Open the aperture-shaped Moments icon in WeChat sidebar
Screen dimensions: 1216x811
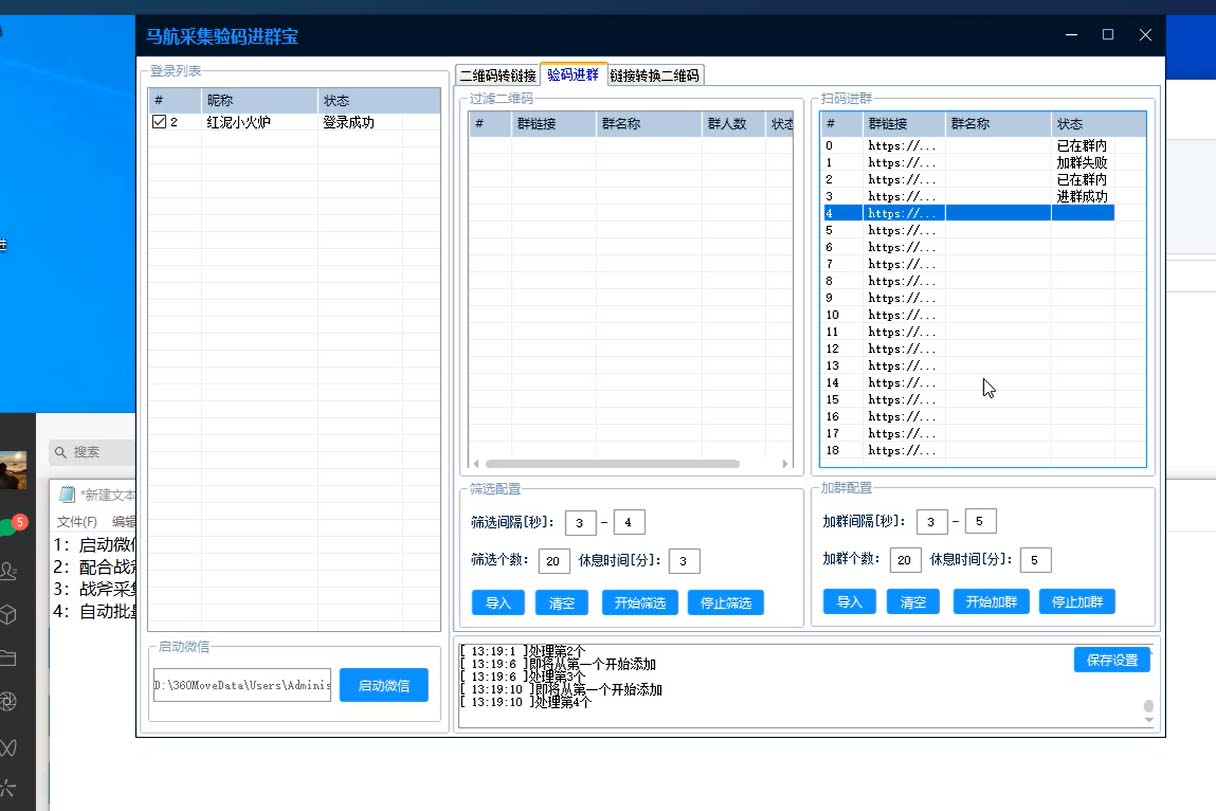tap(9, 702)
